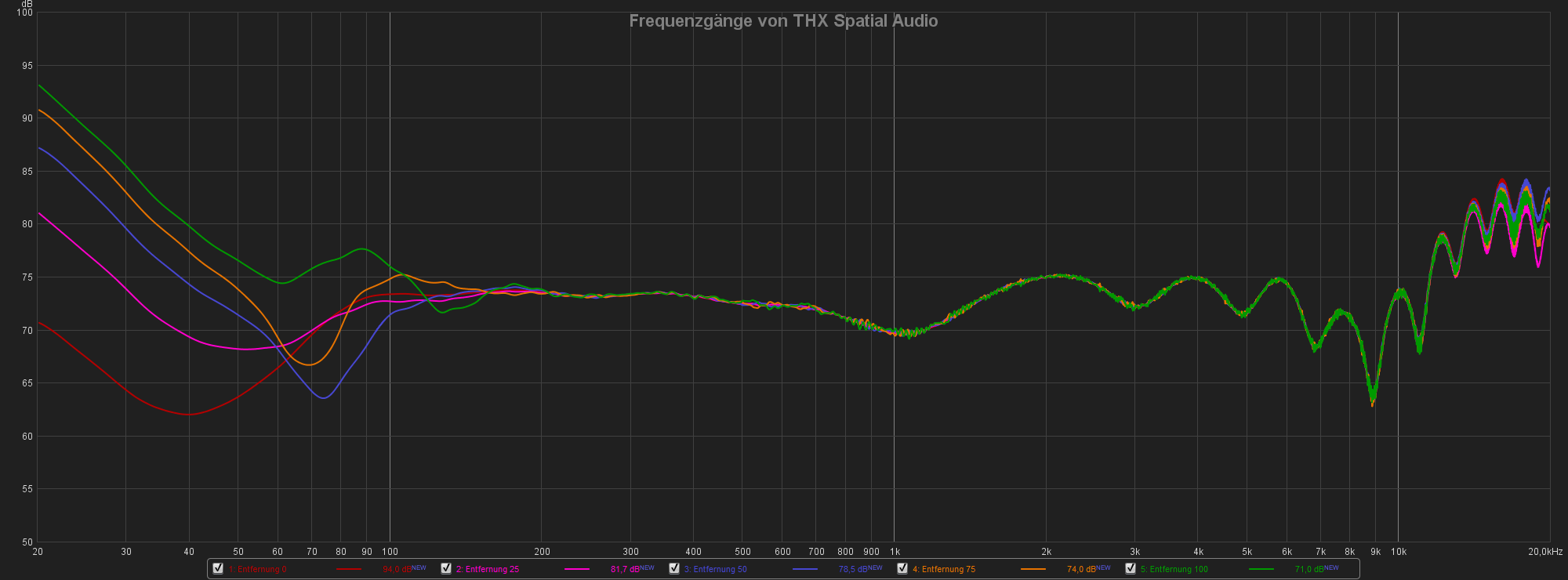Click the 71,0 dB legend value
Image resolution: width=1568 pixels, height=580 pixels.
coord(1310,569)
